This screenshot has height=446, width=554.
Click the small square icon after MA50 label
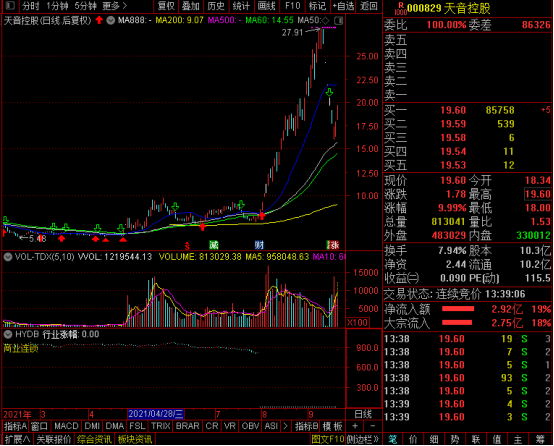(x=338, y=20)
